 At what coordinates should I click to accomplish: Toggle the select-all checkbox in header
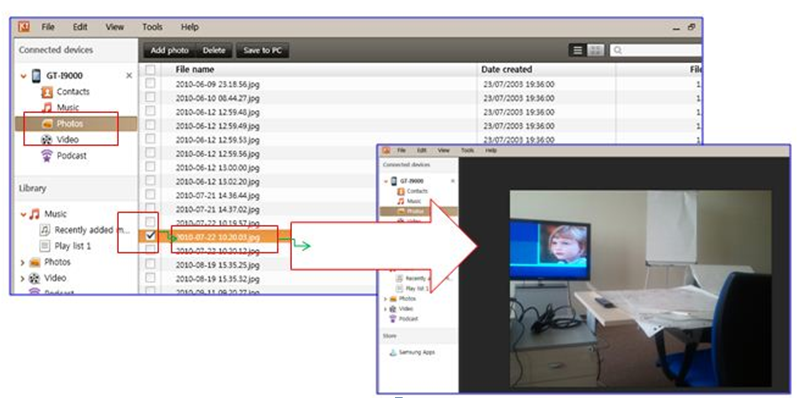(x=150, y=69)
